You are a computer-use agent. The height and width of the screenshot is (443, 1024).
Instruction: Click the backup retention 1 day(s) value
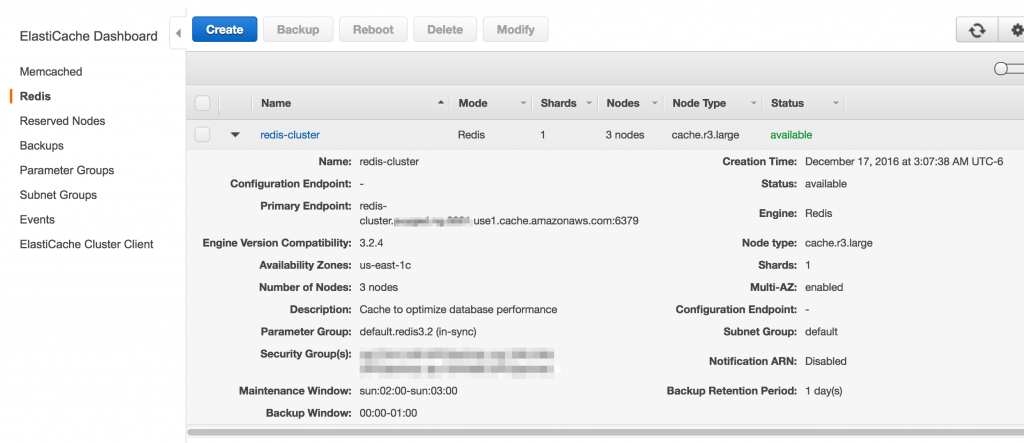pos(824,391)
